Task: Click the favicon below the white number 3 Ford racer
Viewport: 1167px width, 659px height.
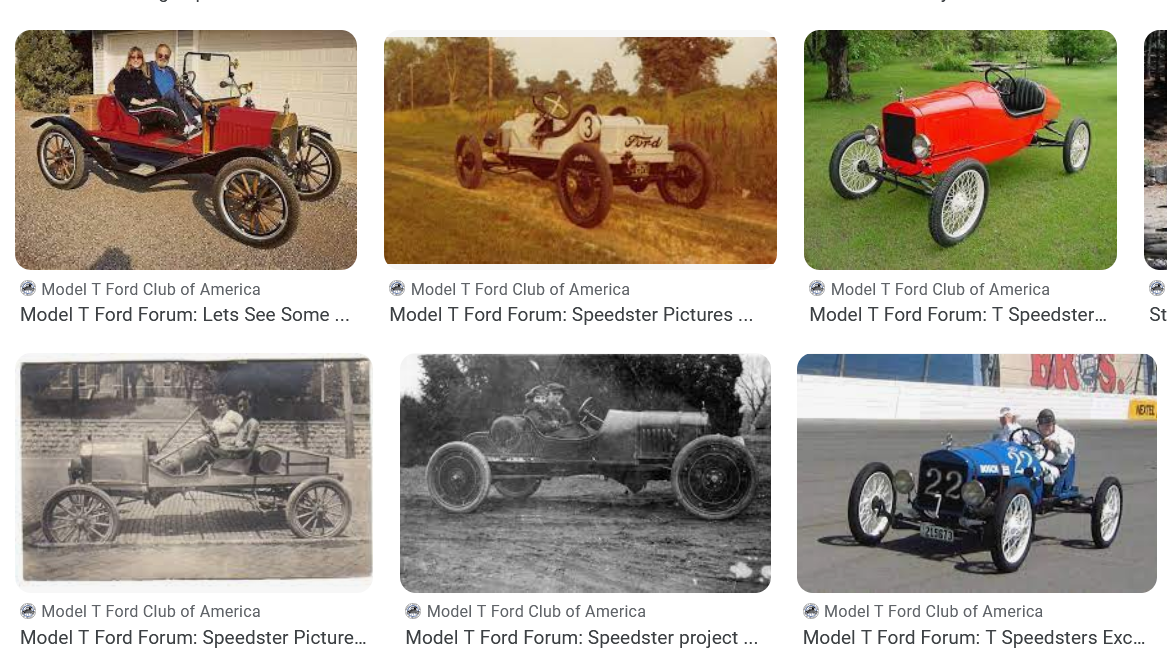Action: 397,289
